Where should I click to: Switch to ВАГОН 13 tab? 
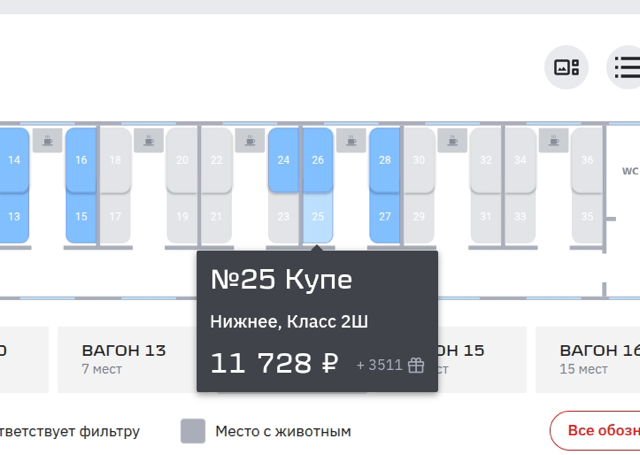click(x=124, y=359)
